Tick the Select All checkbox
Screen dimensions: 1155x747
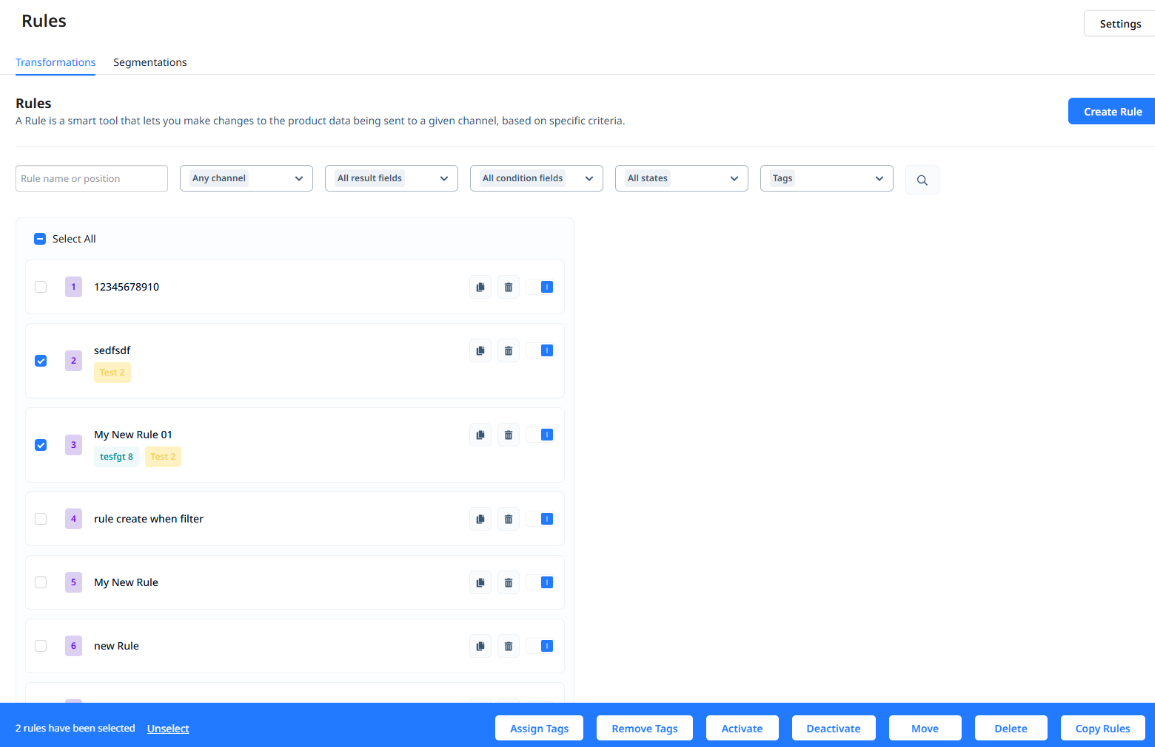pos(40,239)
